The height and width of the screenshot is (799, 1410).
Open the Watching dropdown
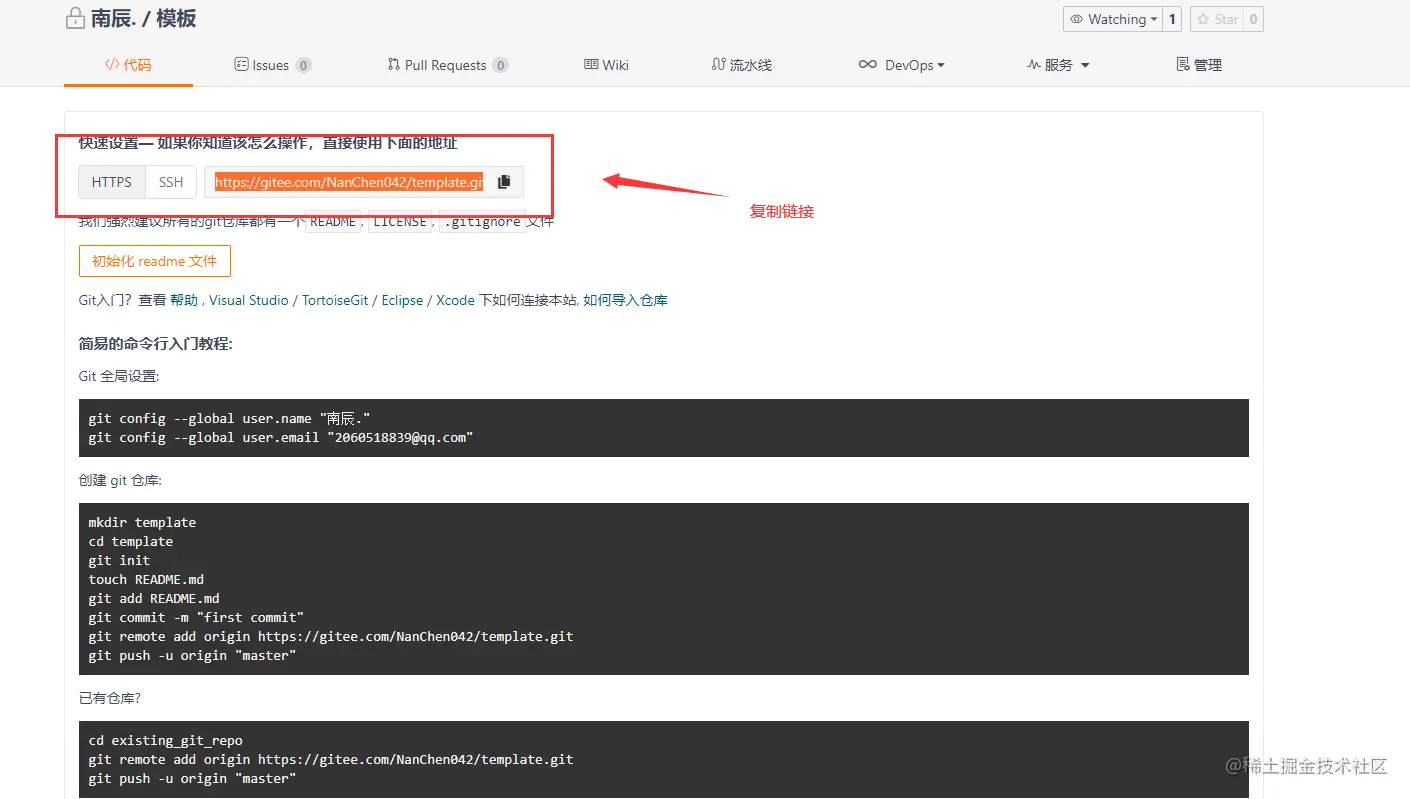click(1113, 19)
